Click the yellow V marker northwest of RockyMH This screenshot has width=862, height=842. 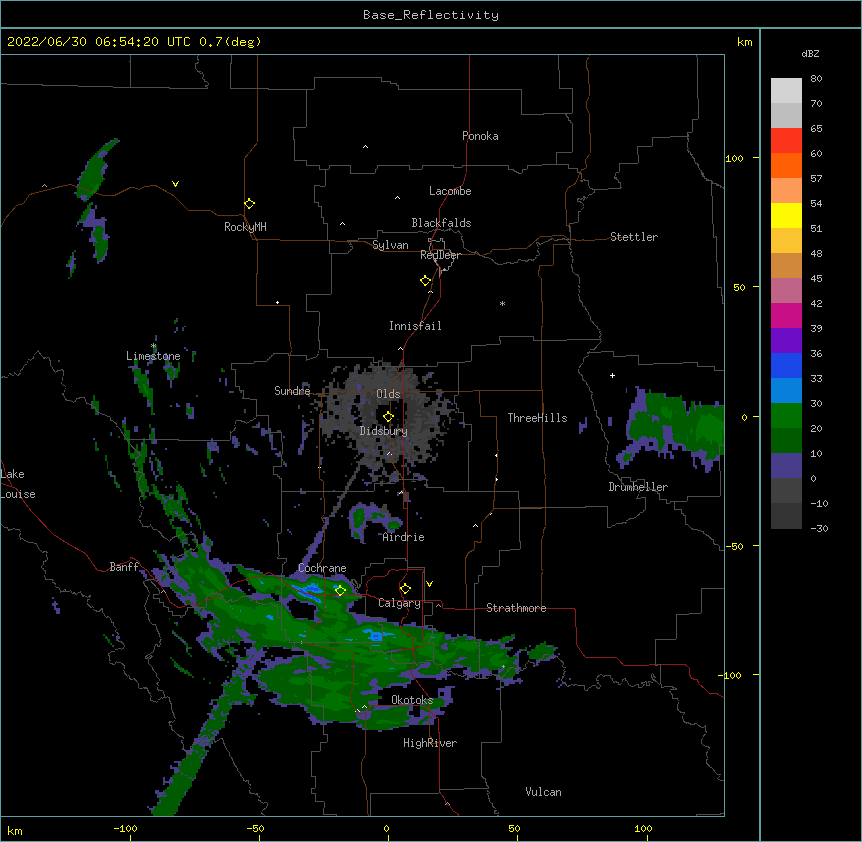tap(175, 184)
